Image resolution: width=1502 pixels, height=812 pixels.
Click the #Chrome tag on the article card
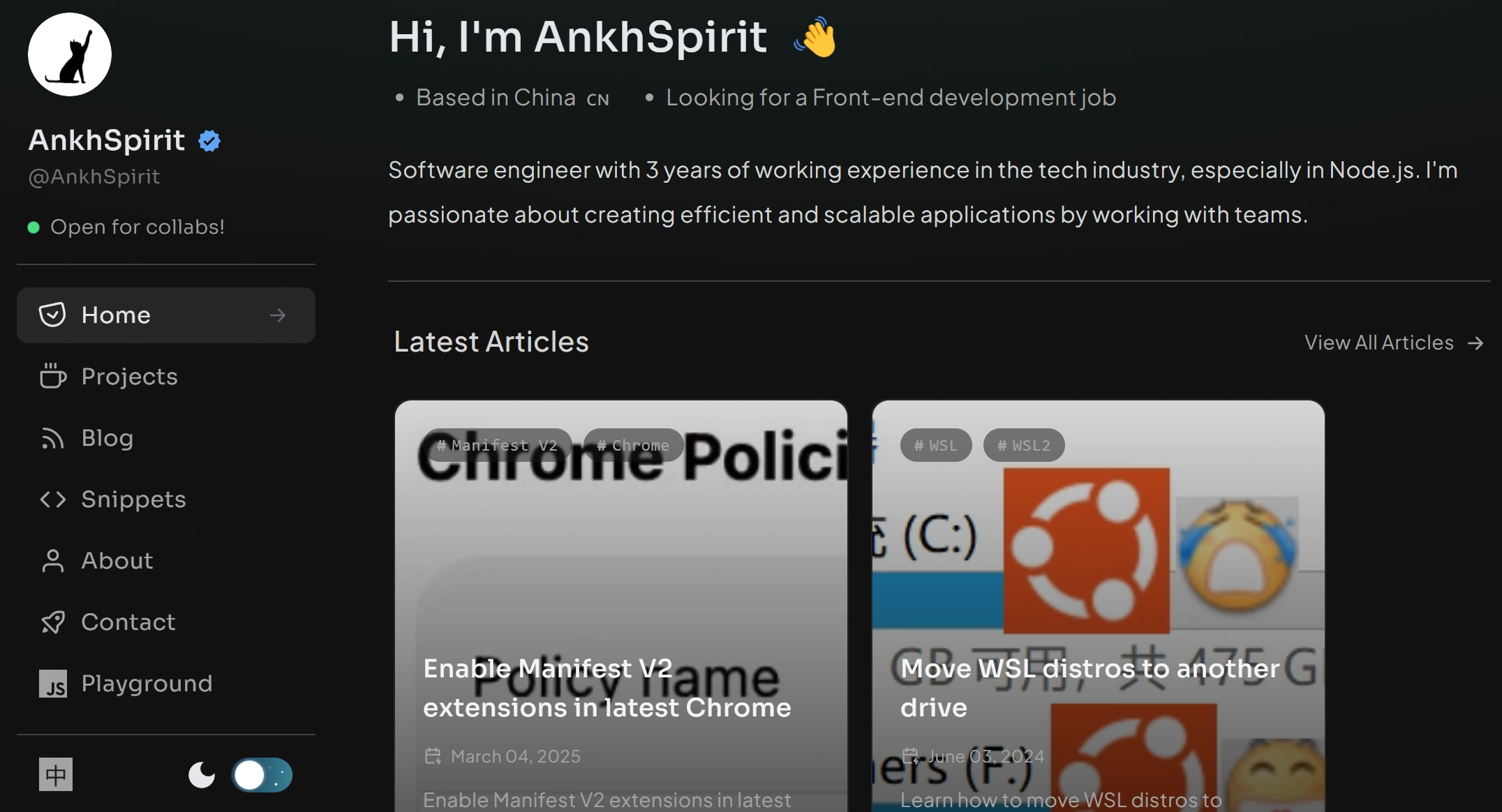tap(632, 445)
